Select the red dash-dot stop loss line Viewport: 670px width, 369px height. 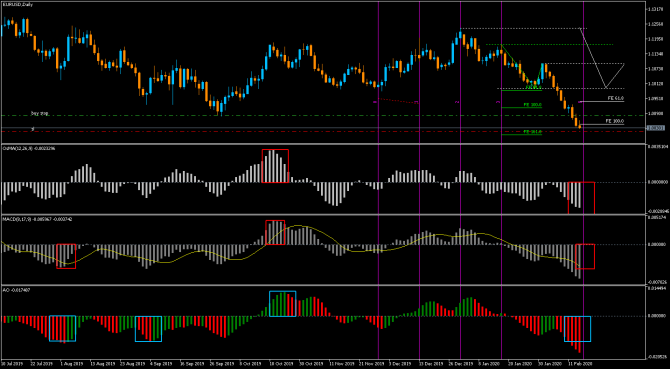click(x=323, y=132)
